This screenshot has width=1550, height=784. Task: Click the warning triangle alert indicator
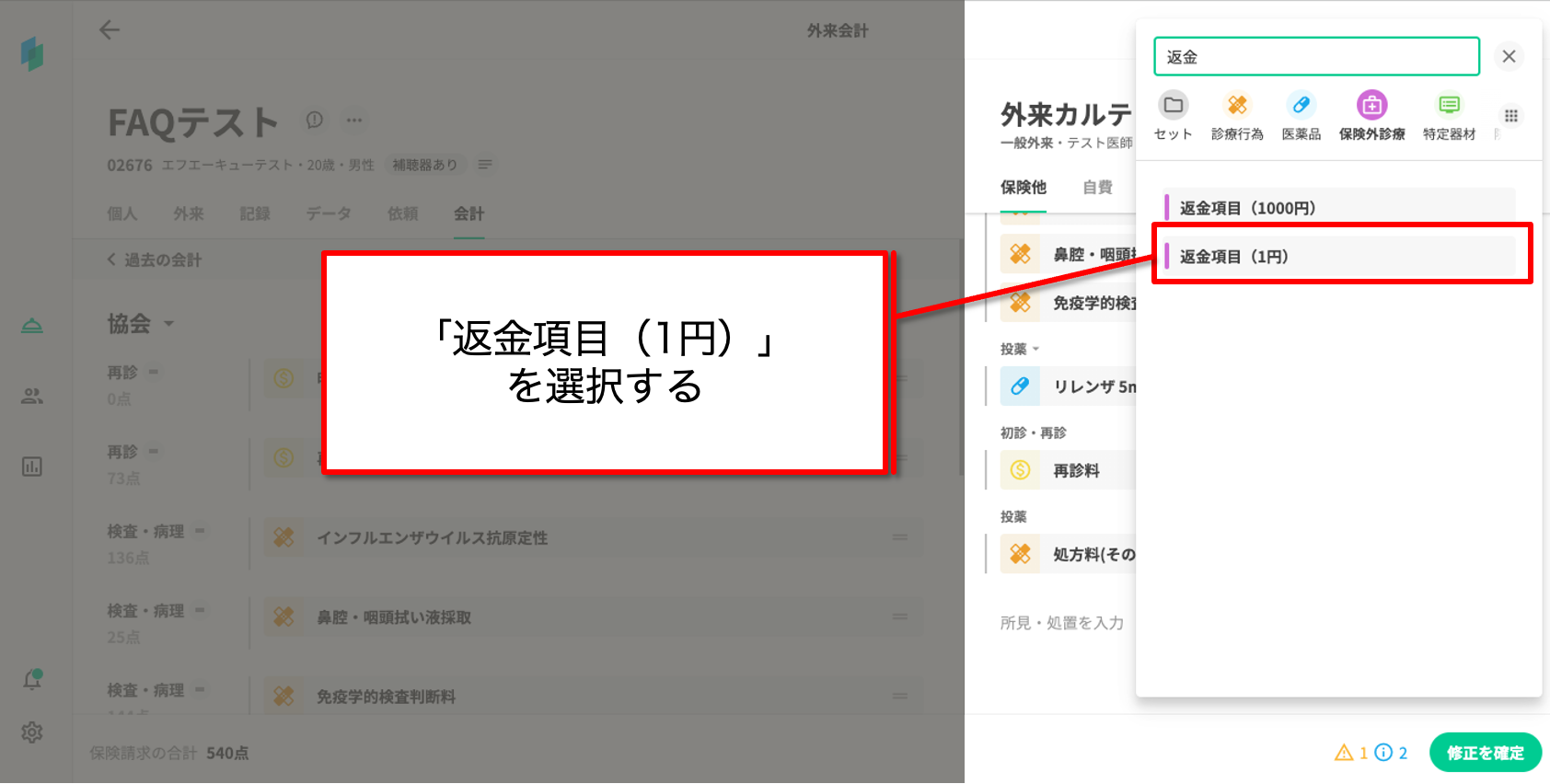pos(1344,753)
